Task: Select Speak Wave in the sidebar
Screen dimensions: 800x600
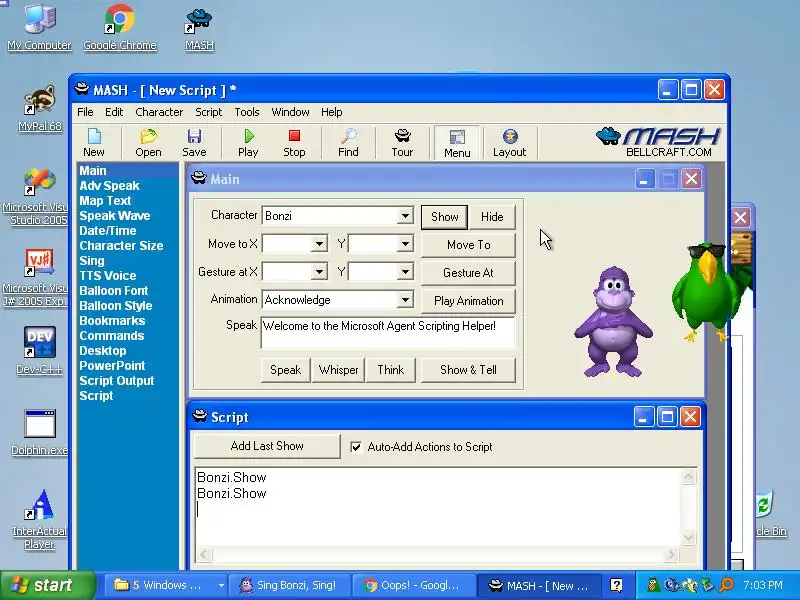Action: pyautogui.click(x=114, y=216)
